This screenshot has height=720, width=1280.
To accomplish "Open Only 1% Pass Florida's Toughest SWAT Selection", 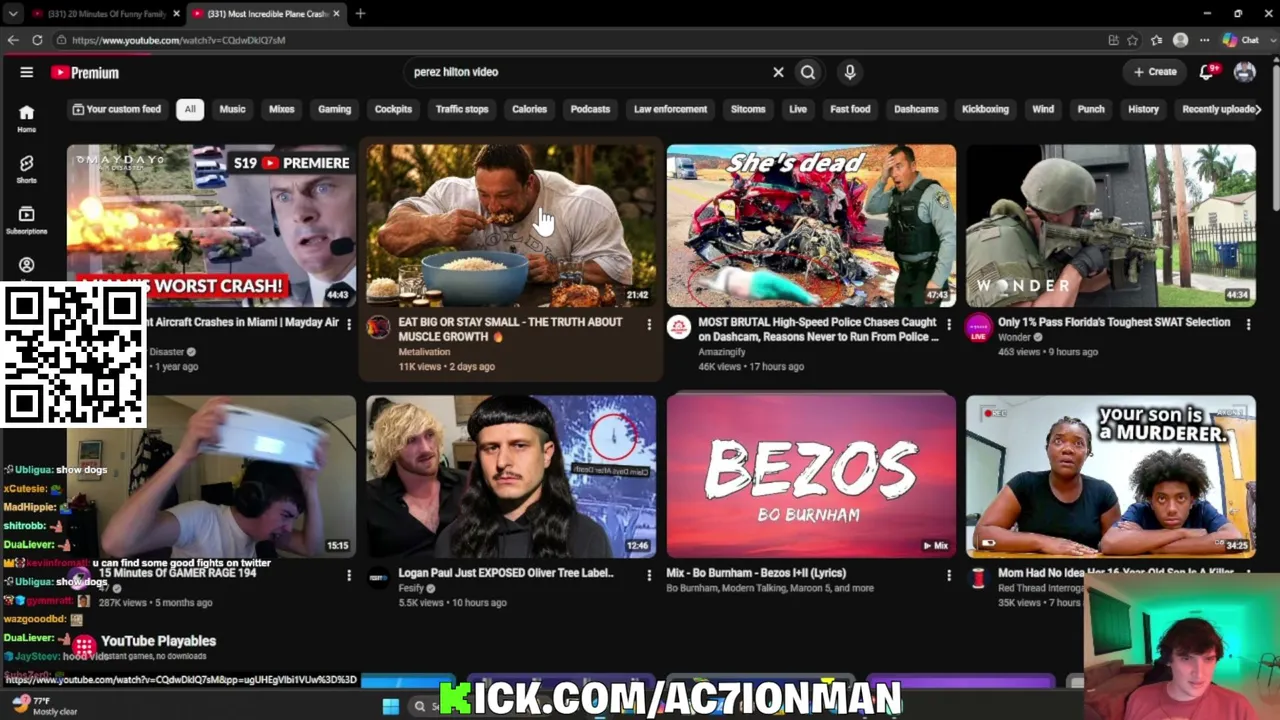I will 1114,322.
